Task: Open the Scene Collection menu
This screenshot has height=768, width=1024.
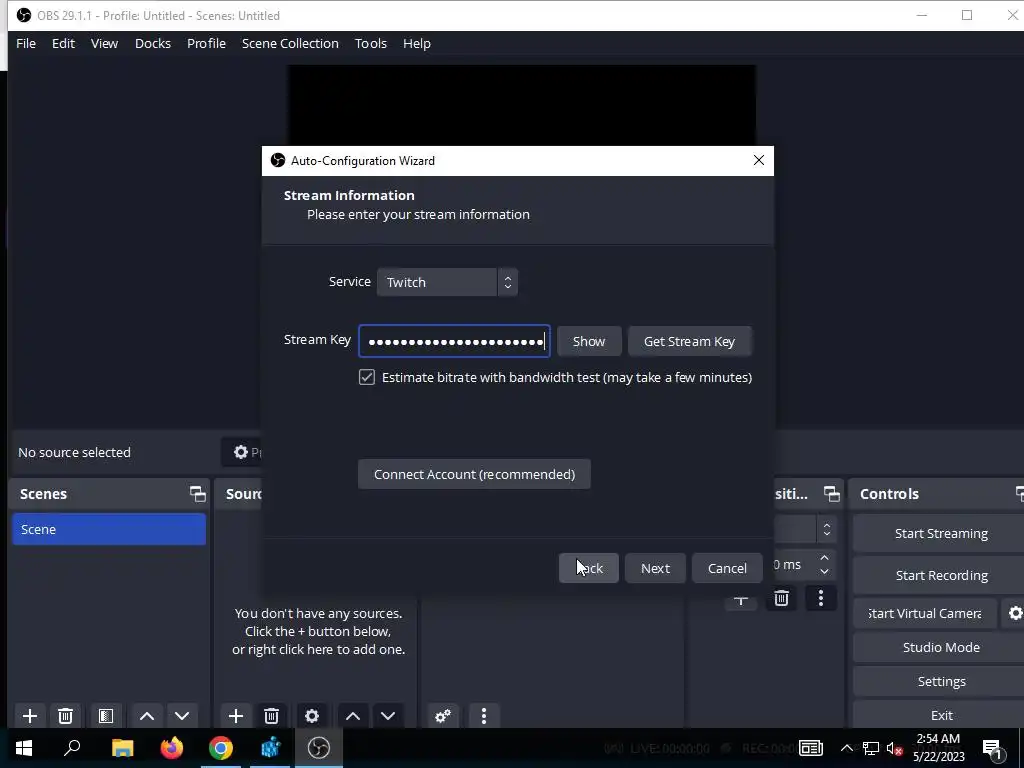Action: tap(290, 43)
